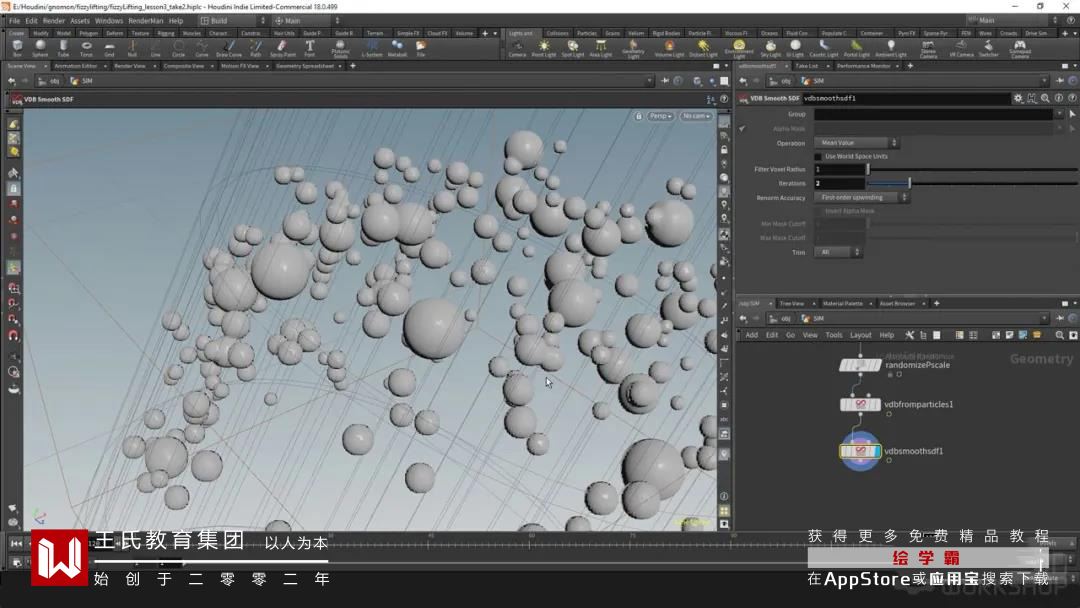Viewport: 1080px width, 608px height.
Task: Select the Sphere shelf tool
Action: click(x=40, y=47)
